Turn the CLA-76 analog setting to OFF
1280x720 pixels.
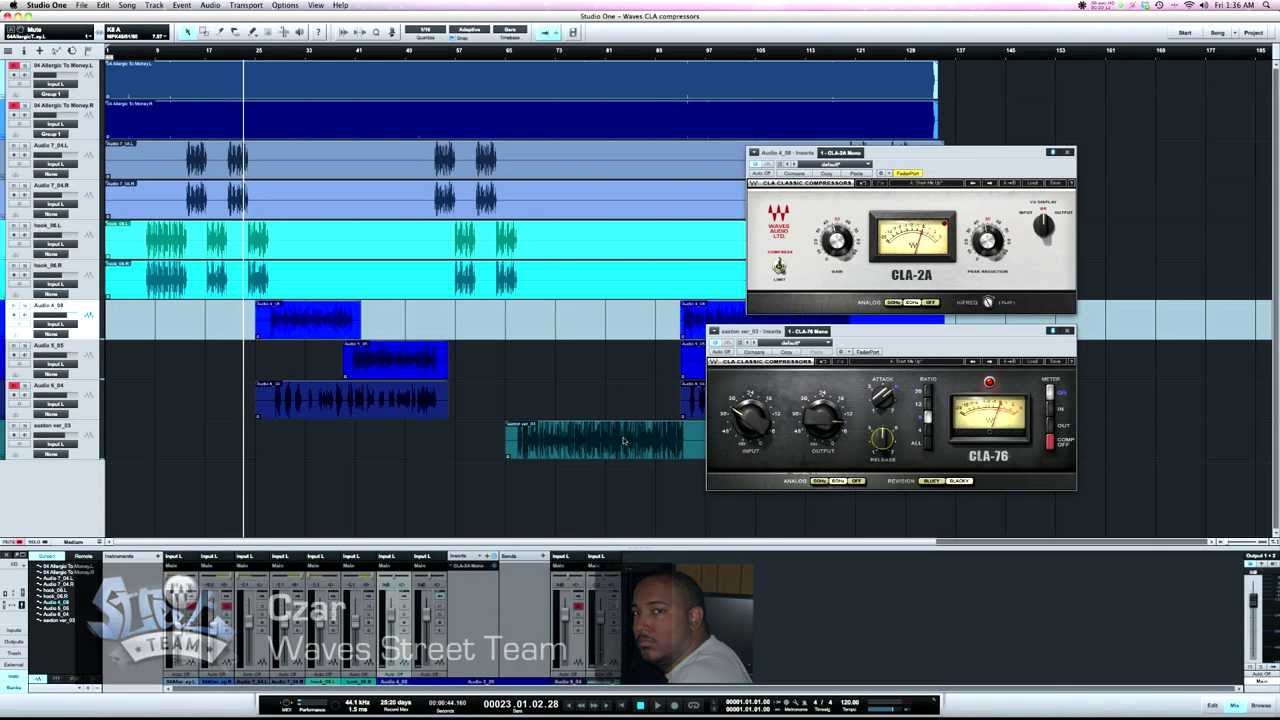856,481
